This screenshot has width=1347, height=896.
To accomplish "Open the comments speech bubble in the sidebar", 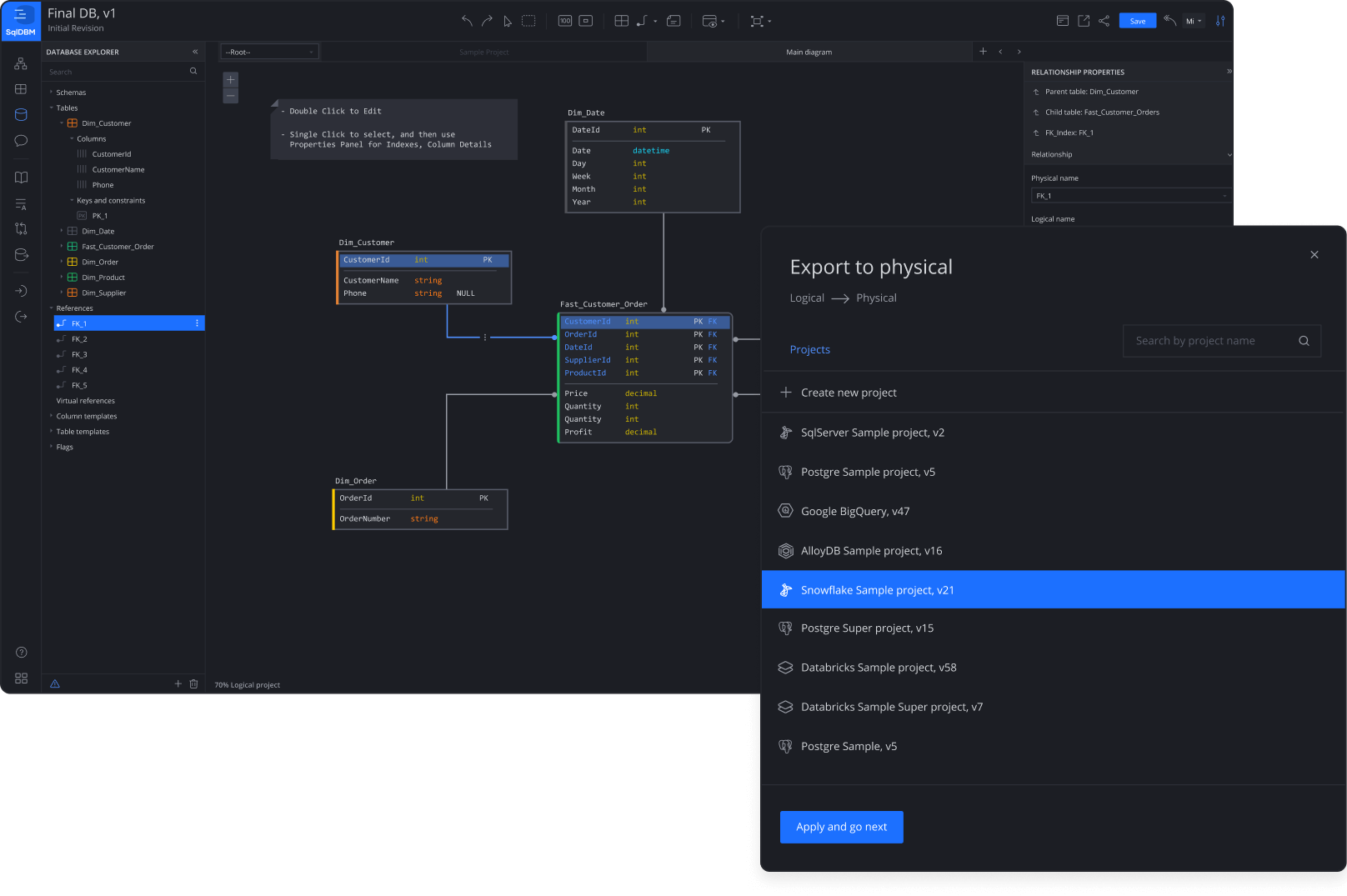I will click(21, 141).
